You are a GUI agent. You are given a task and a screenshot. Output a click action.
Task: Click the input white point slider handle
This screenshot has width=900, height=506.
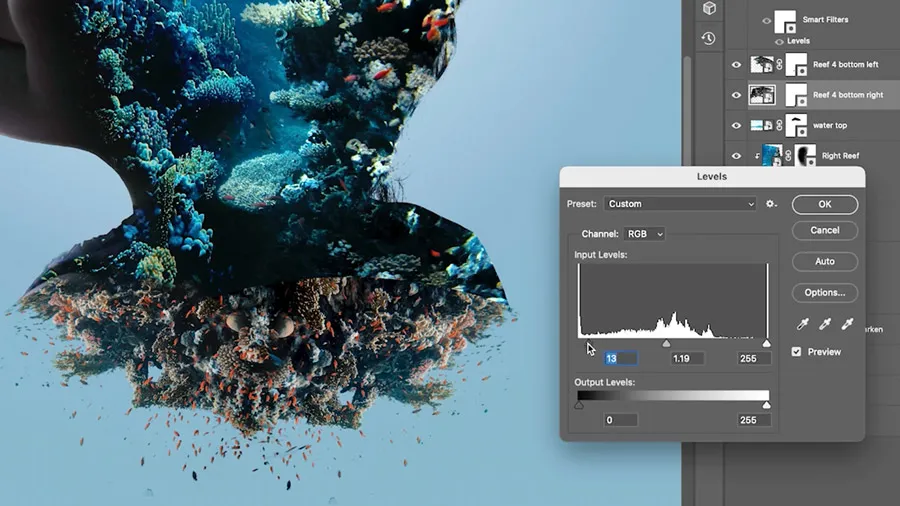point(766,343)
